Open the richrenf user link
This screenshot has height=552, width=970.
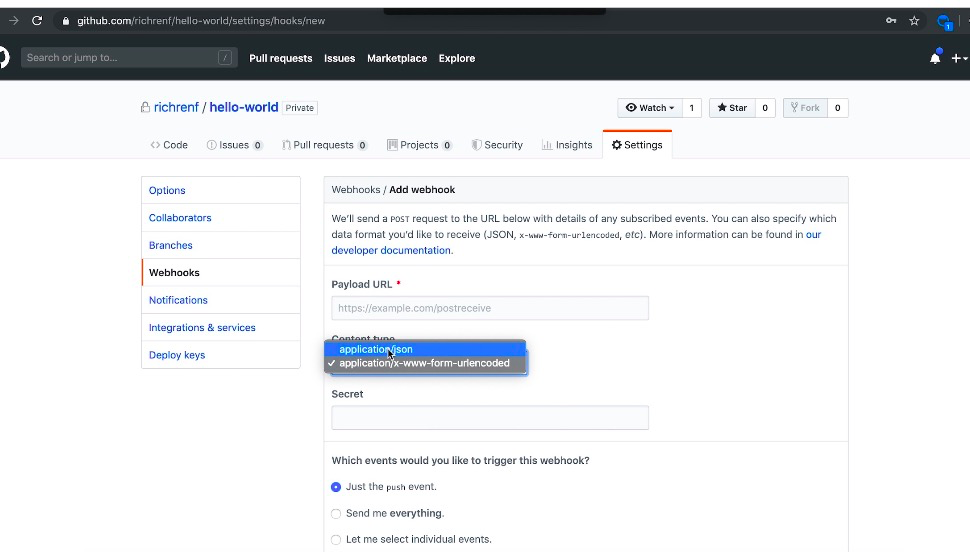176,107
